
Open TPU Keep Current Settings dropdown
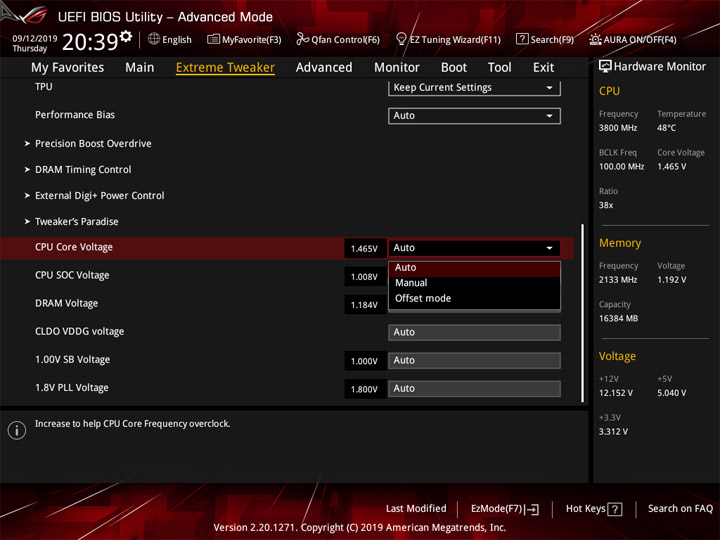tap(474, 88)
